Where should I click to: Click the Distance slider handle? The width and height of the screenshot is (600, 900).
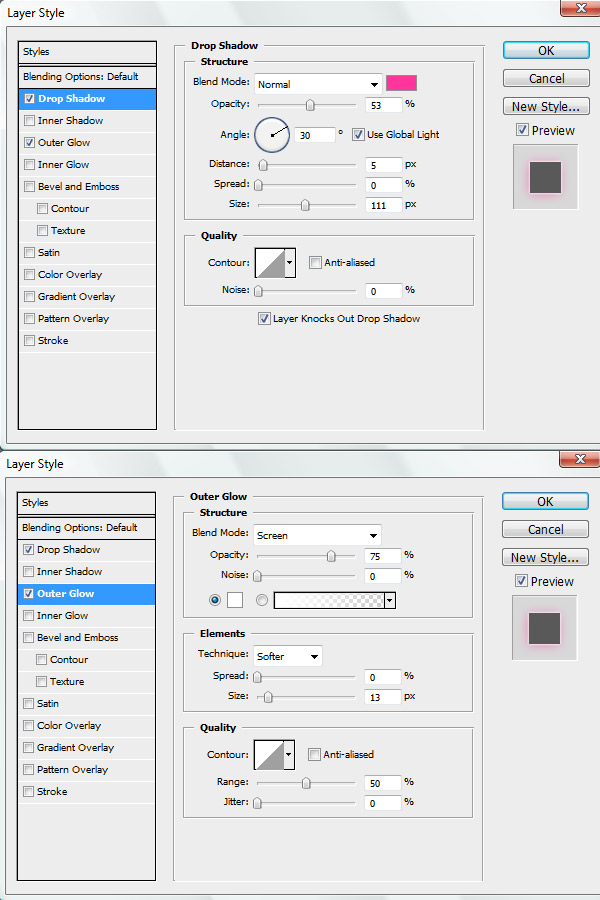point(263,165)
